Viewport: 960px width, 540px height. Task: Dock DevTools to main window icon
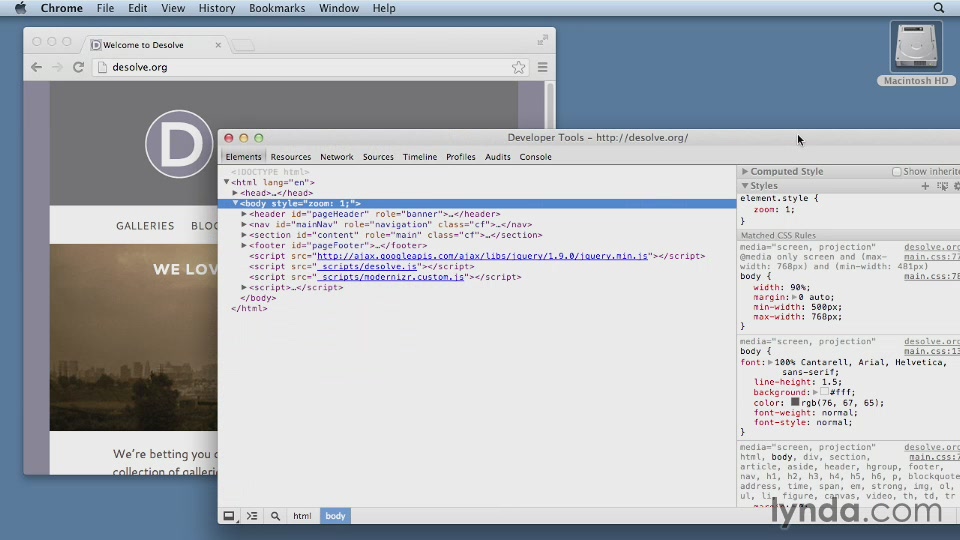point(229,516)
